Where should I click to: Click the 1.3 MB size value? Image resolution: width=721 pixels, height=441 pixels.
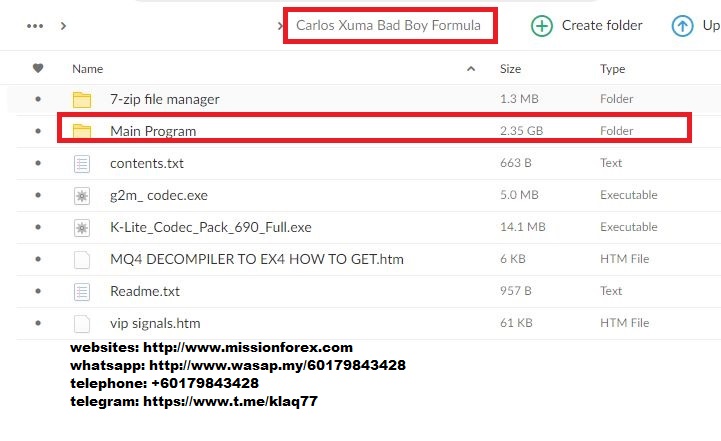pyautogui.click(x=519, y=99)
